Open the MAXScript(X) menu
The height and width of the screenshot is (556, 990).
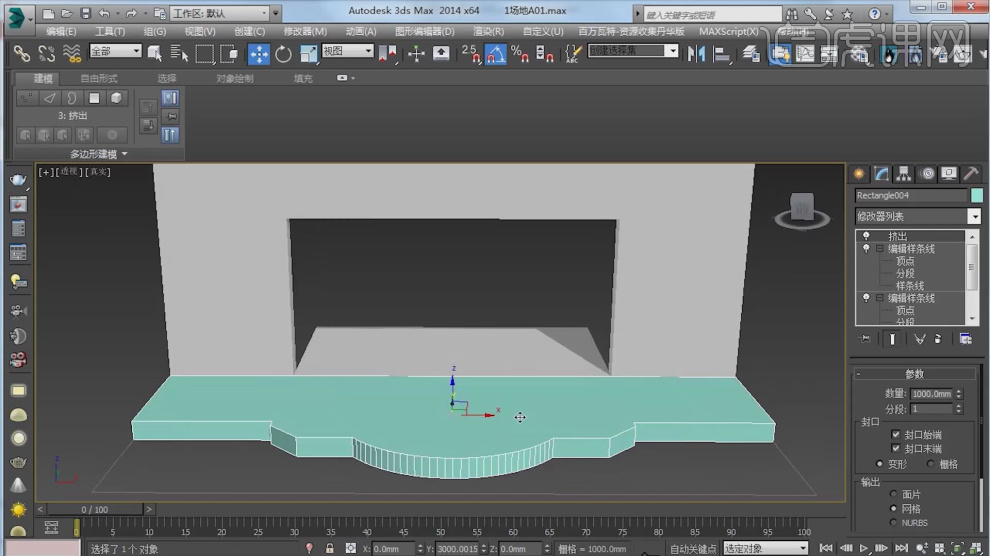point(729,32)
